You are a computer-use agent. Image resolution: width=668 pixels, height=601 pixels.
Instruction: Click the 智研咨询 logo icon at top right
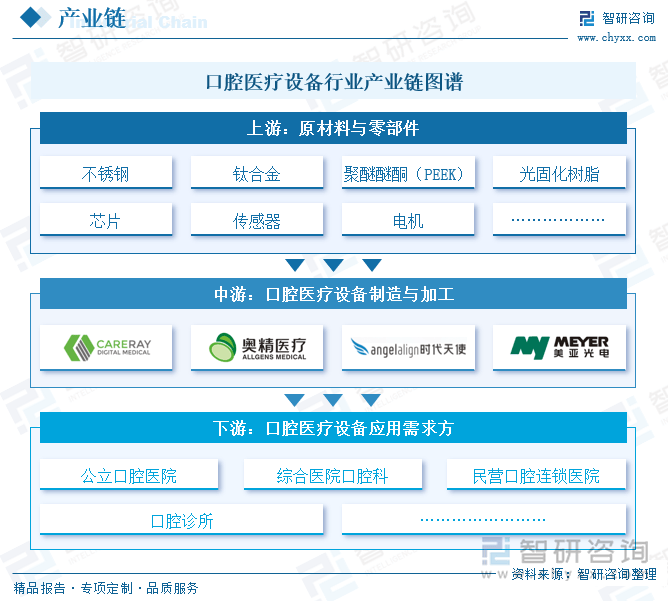click(x=587, y=18)
